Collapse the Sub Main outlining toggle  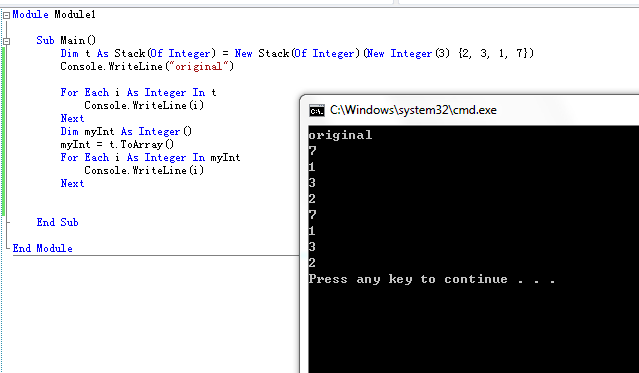6,41
